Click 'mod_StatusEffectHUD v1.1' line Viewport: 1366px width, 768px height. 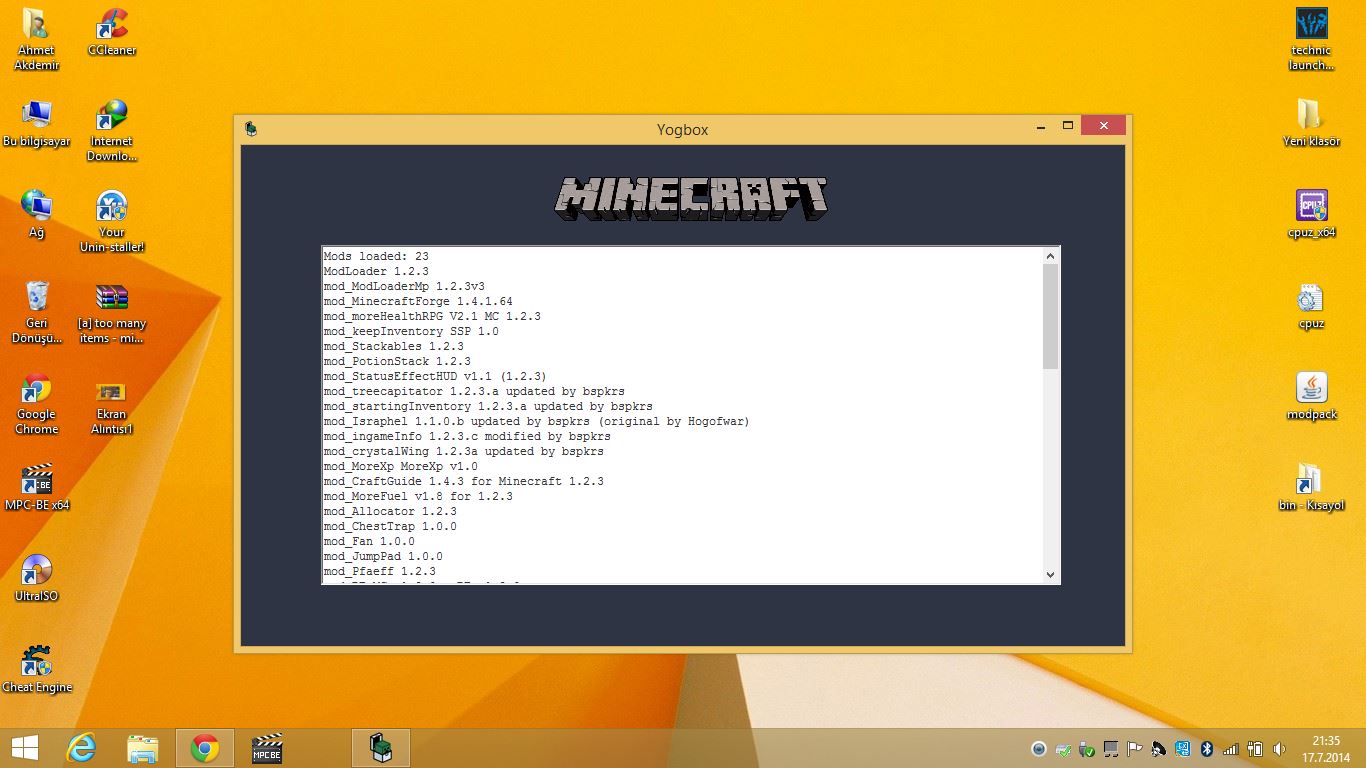click(435, 376)
